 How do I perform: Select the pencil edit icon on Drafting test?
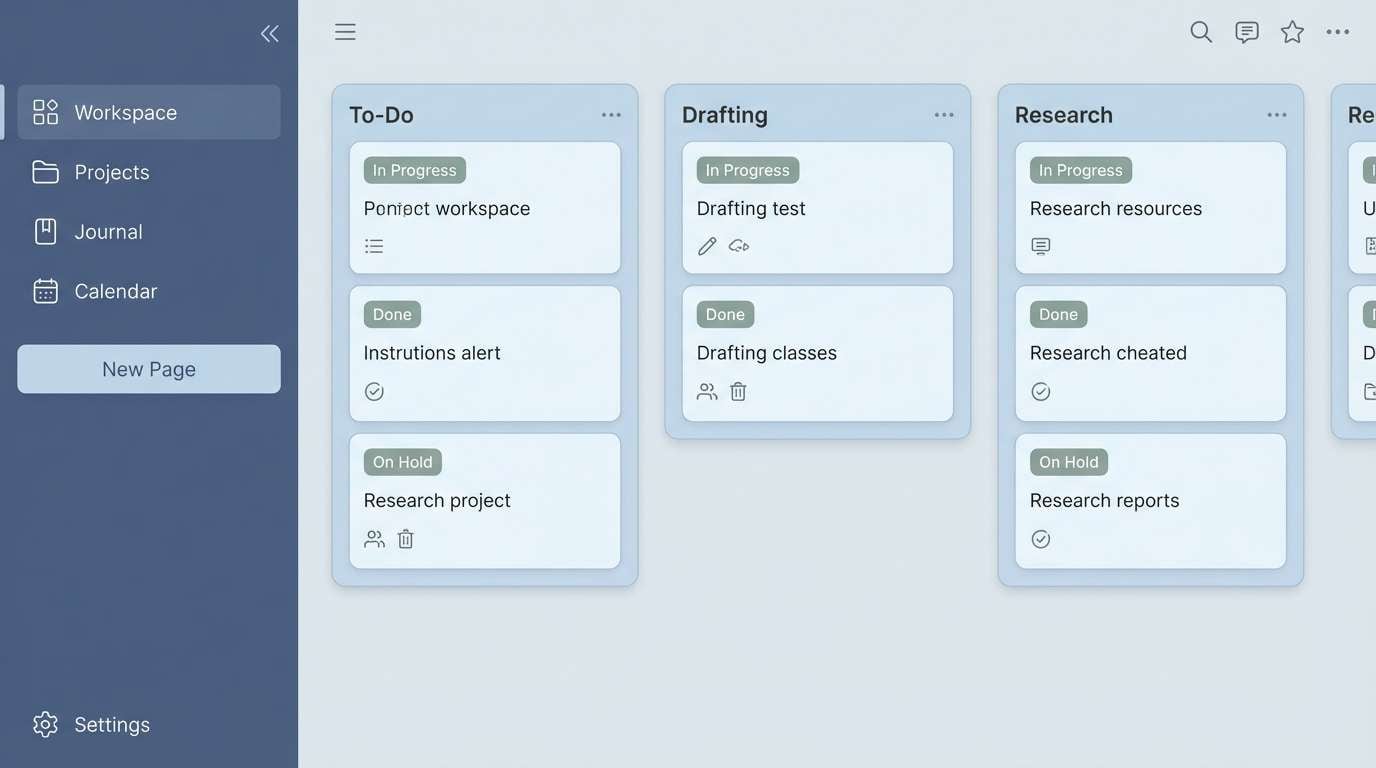click(x=707, y=245)
